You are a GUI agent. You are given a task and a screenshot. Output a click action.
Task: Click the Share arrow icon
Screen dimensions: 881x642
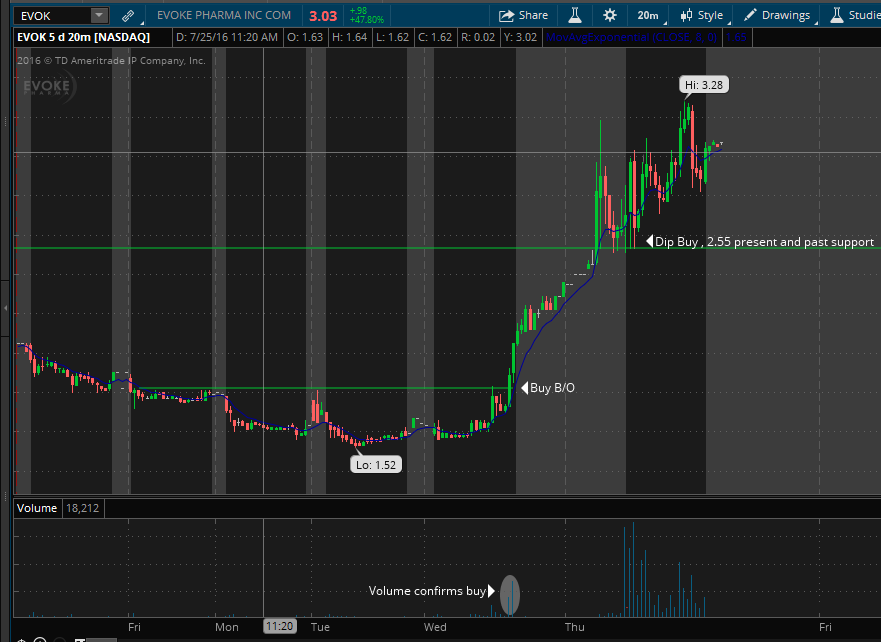506,16
